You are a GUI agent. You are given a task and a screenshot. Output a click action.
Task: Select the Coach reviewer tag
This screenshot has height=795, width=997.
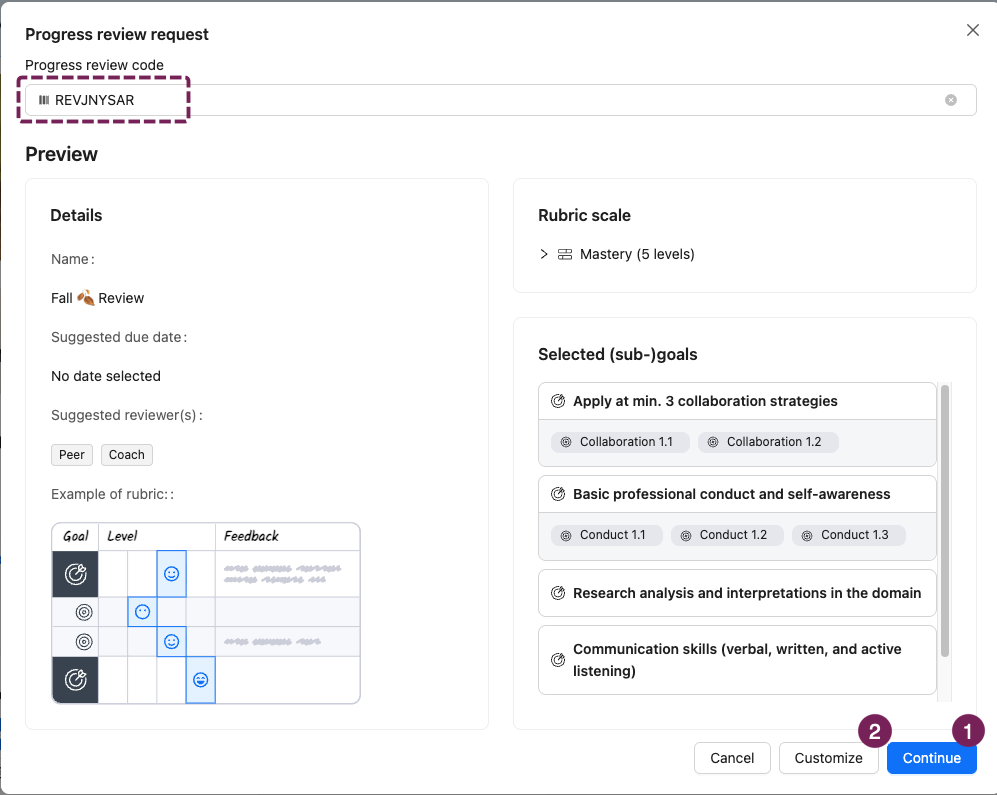pos(127,455)
